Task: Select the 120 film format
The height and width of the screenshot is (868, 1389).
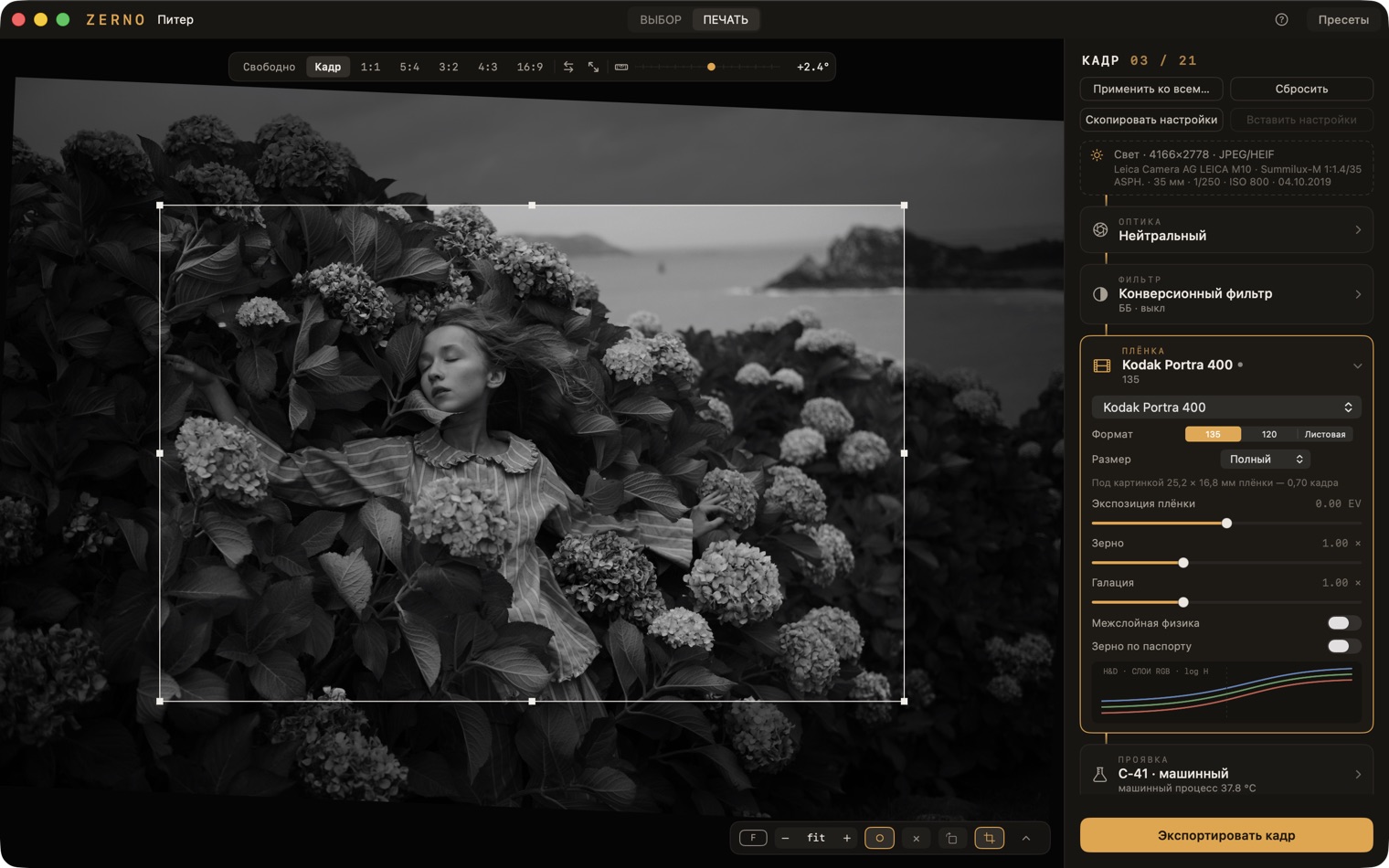Action: pos(1269,434)
